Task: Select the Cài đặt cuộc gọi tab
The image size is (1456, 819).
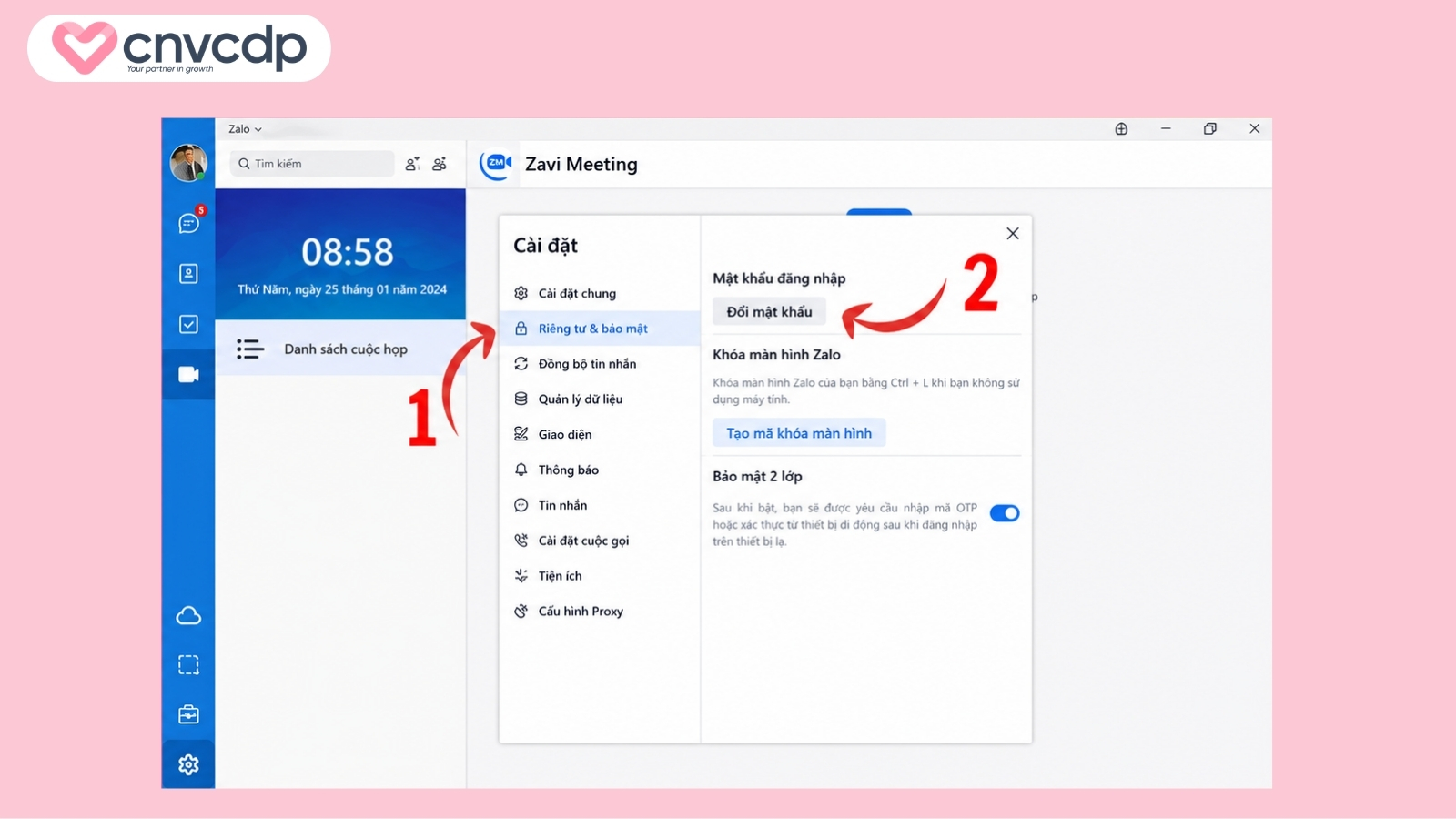Action: (x=600, y=541)
